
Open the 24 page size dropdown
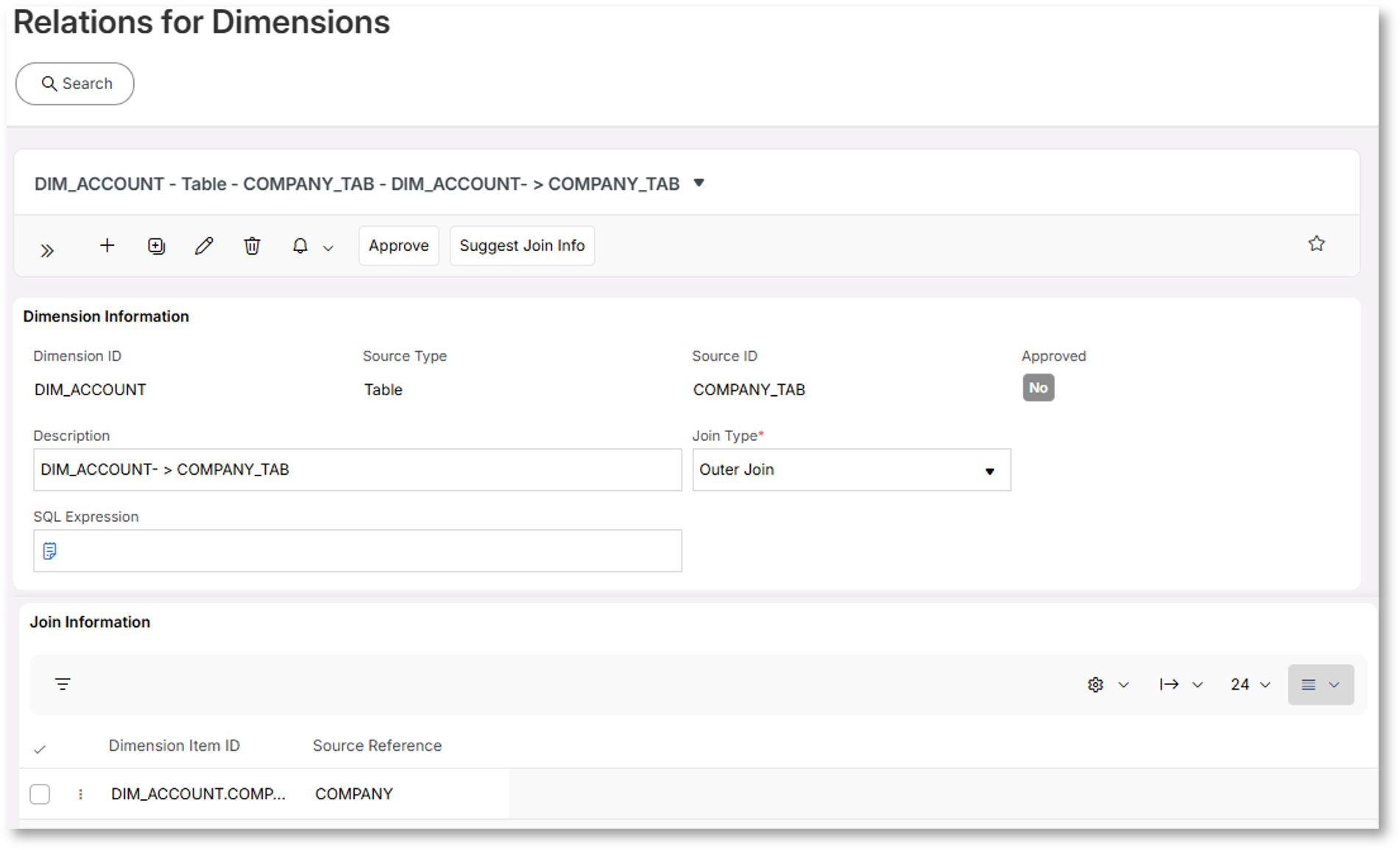click(x=1251, y=684)
